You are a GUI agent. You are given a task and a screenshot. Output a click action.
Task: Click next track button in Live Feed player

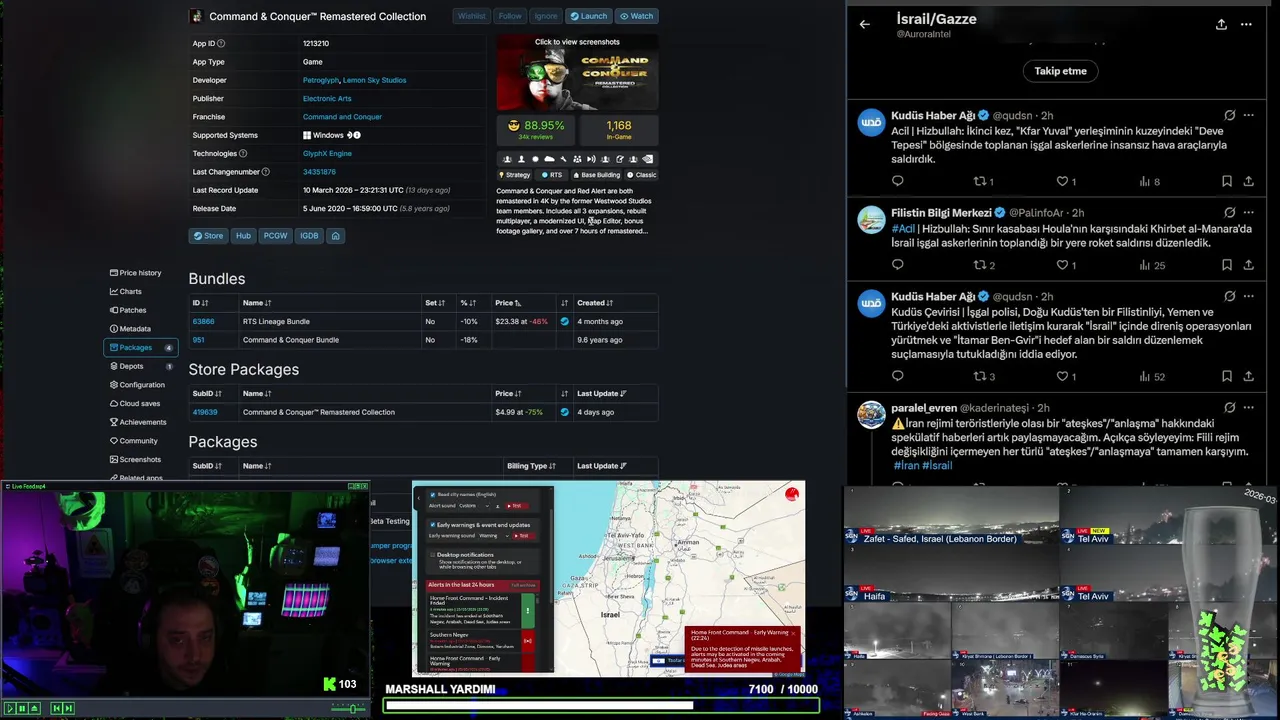[x=68, y=708]
